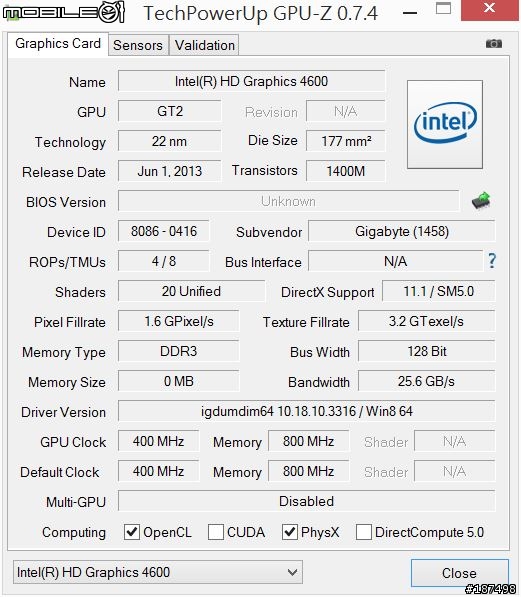Open the graphics card selection dropdown

[158, 572]
